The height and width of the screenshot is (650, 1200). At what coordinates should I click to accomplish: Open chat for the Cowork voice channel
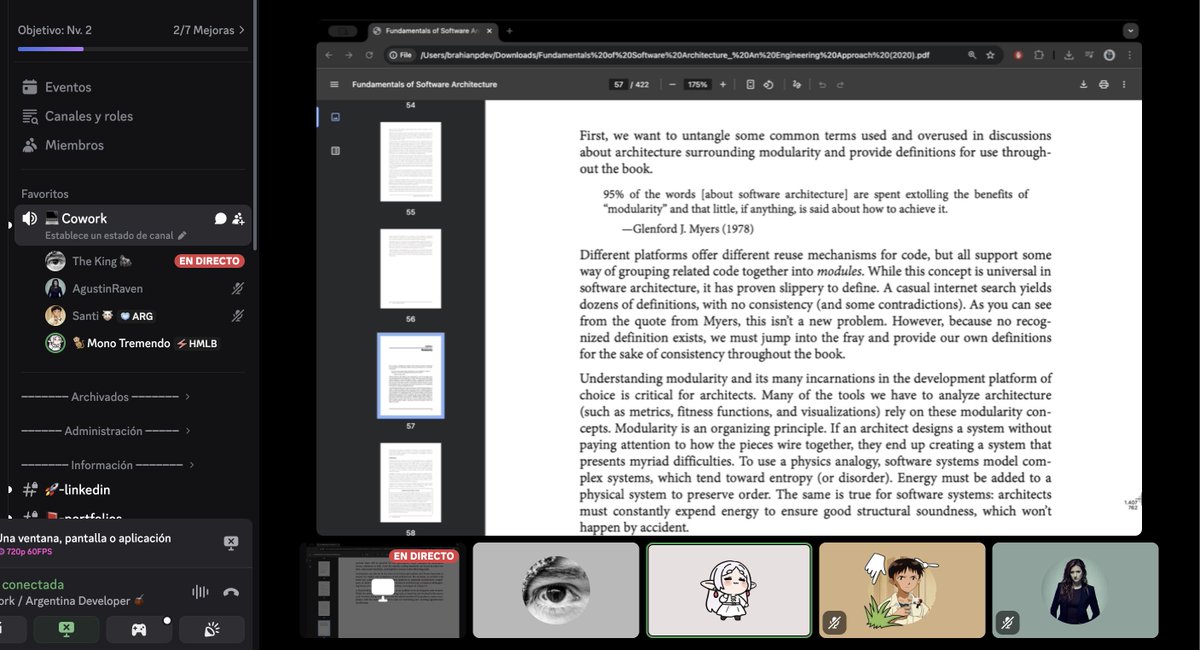221,218
